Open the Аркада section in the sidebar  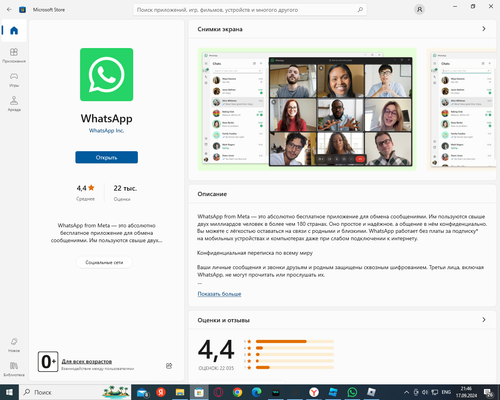14,104
